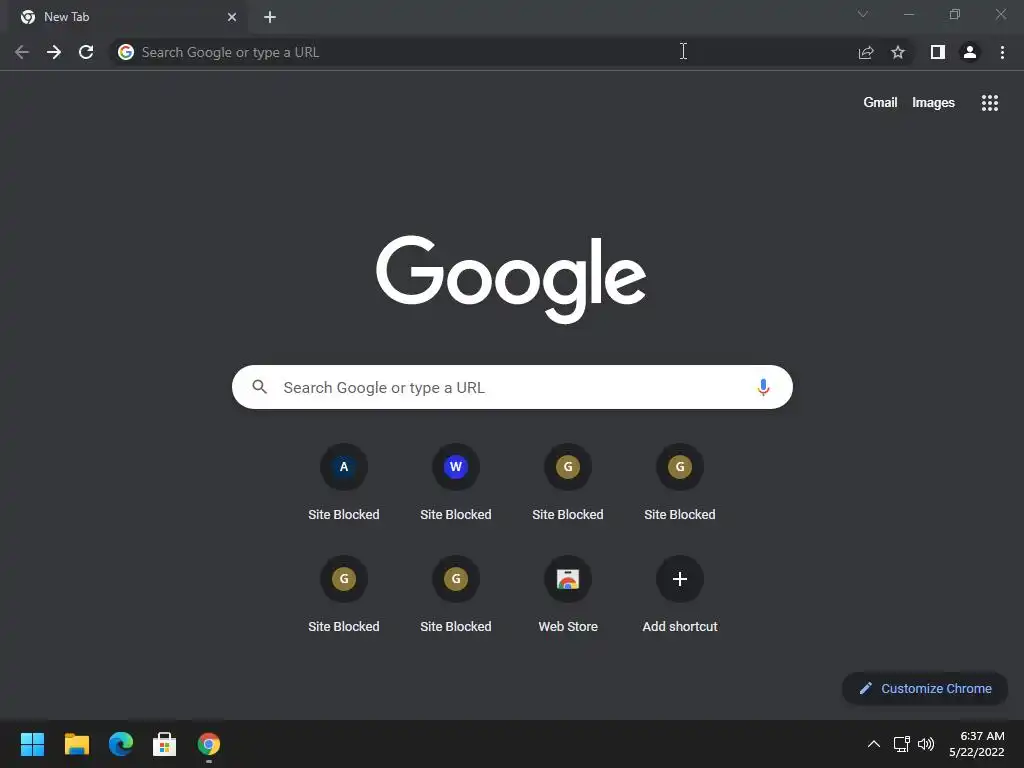The height and width of the screenshot is (768, 1024).
Task: Click the Customize Chrome button
Action: [925, 688]
